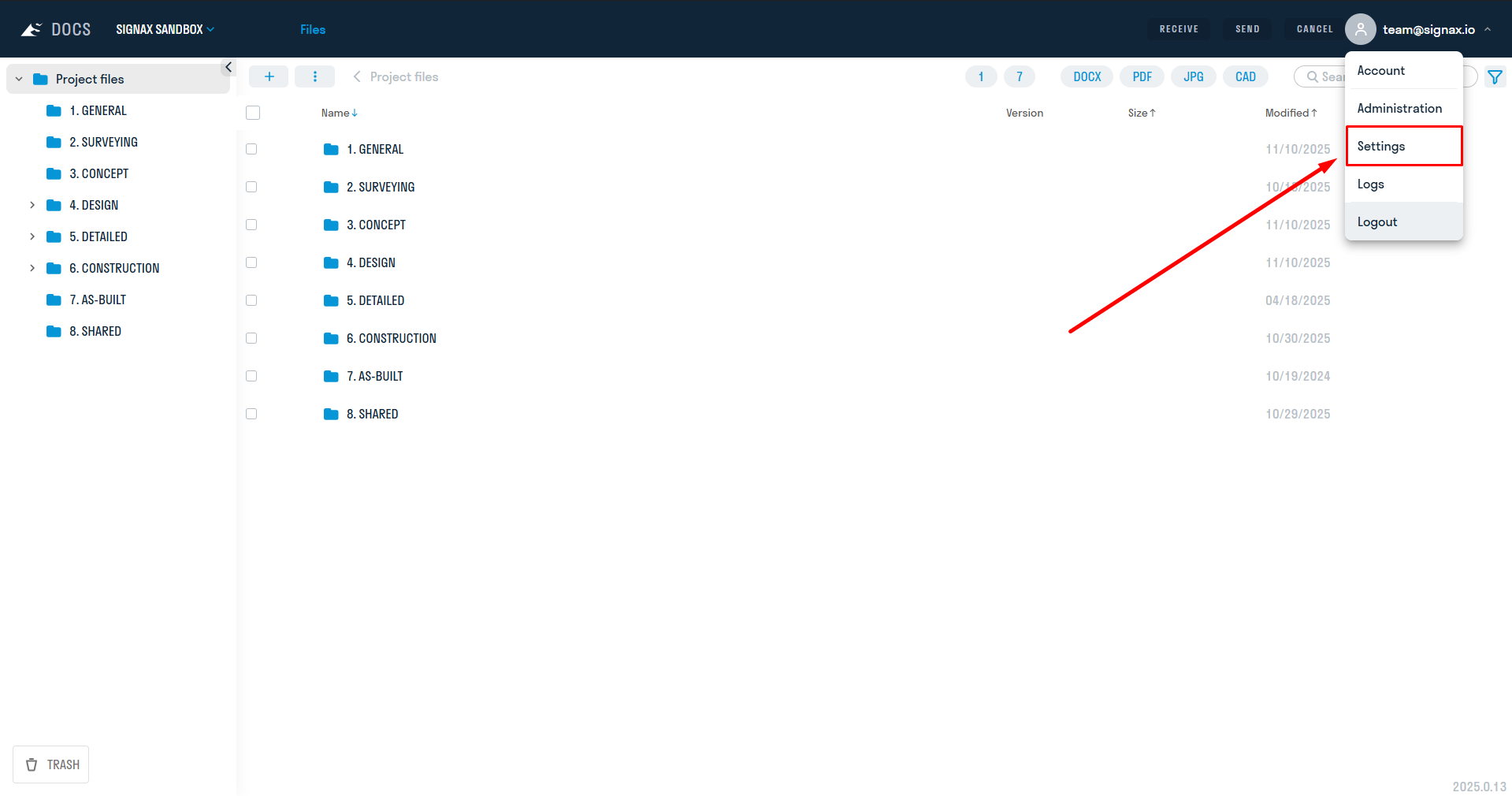Click the DOCS logo icon
This screenshot has height=796, width=1512.
click(x=31, y=29)
